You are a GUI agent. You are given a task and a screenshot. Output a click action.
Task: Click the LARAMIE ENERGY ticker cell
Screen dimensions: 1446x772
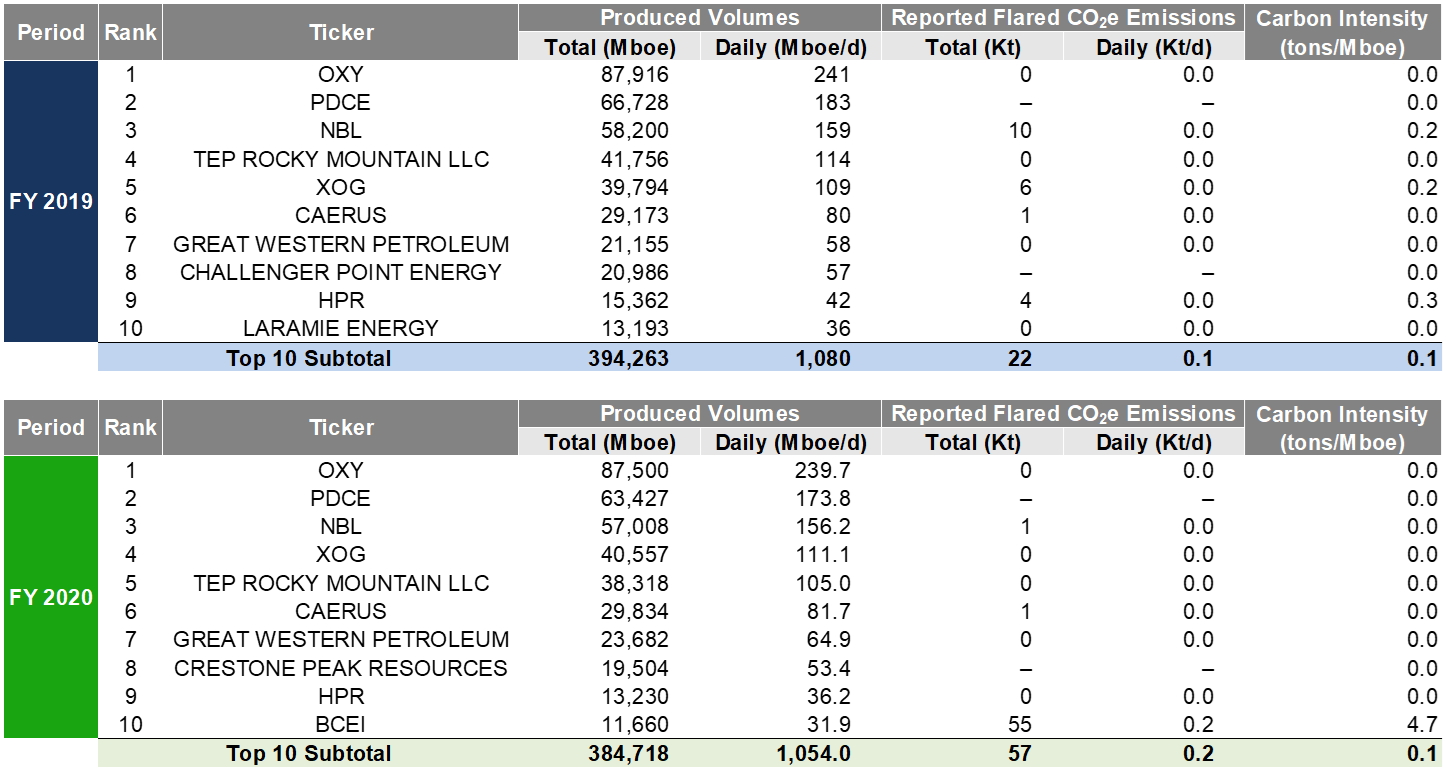(x=340, y=328)
